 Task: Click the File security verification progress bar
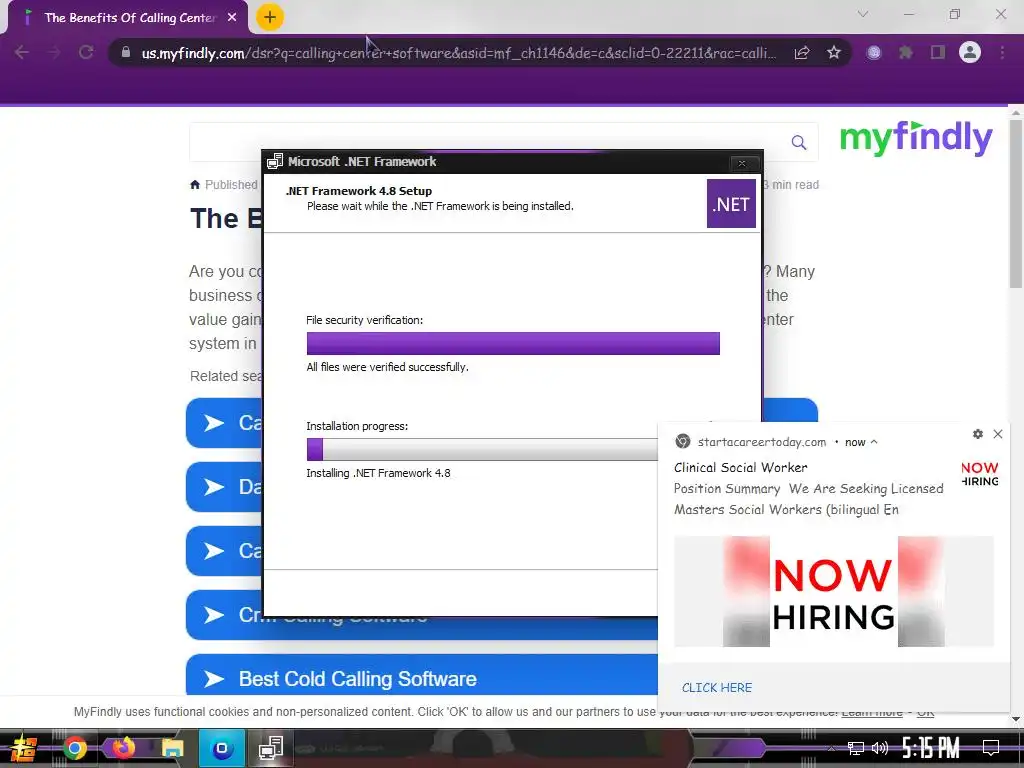point(513,344)
